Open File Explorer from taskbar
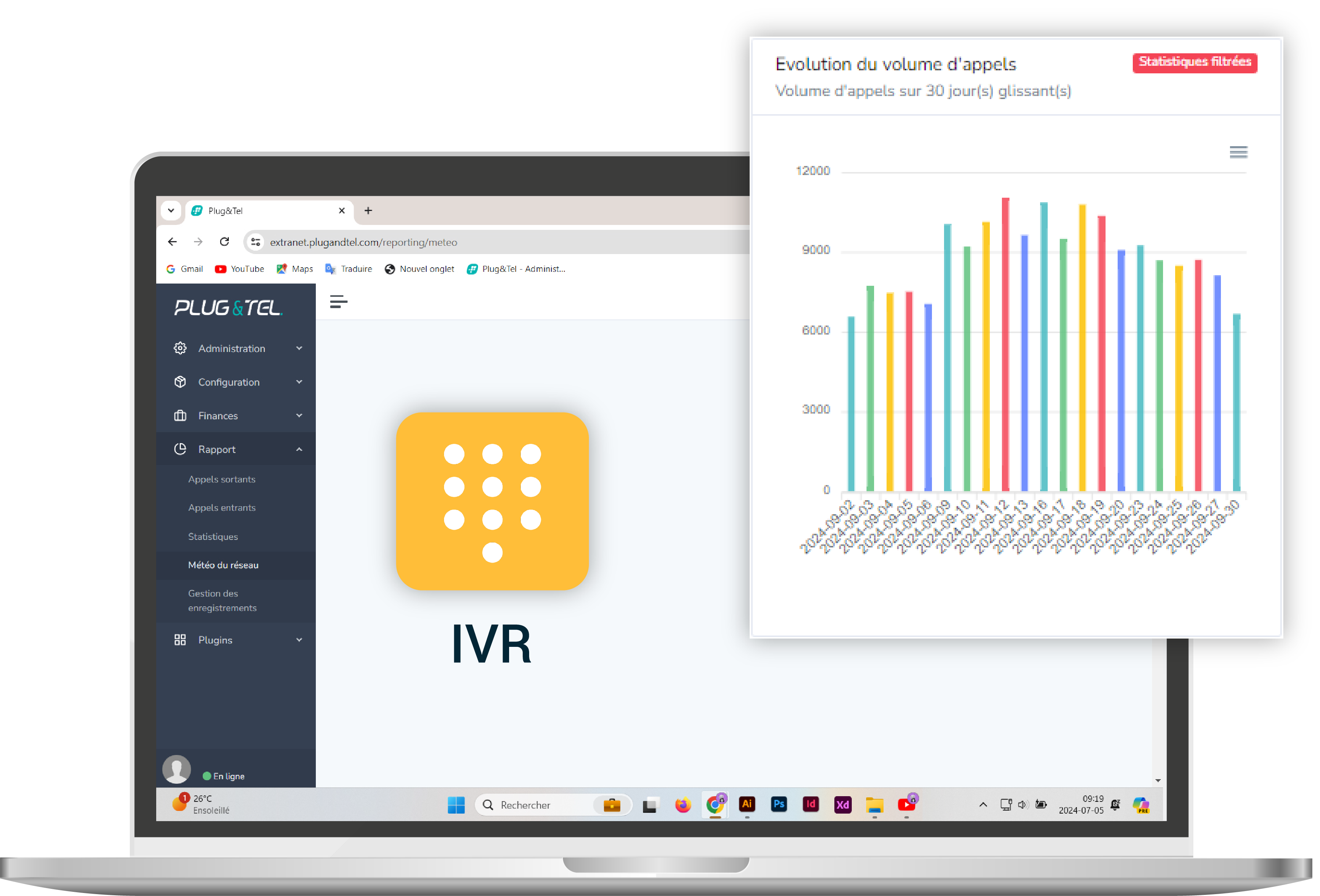This screenshot has width=1320, height=896. (x=874, y=805)
